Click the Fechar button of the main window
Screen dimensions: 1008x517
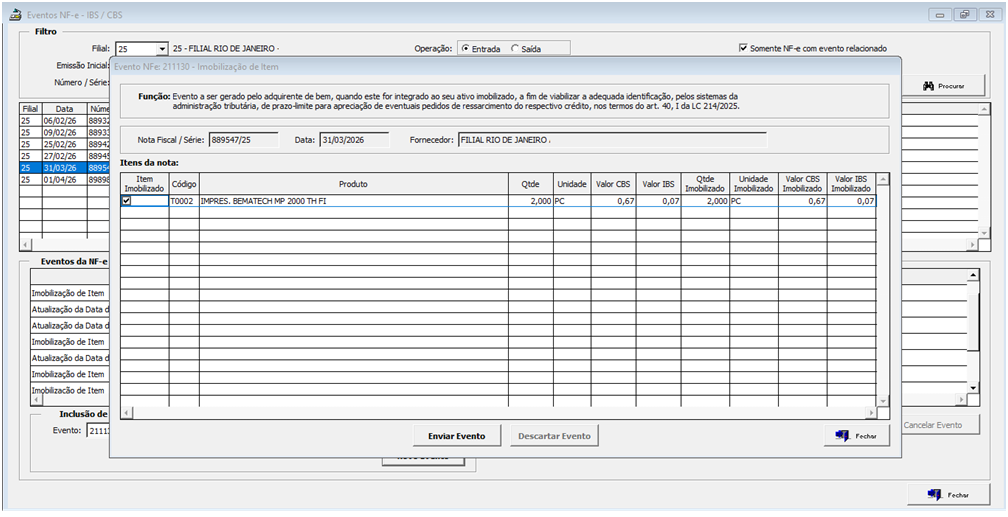tap(948, 494)
